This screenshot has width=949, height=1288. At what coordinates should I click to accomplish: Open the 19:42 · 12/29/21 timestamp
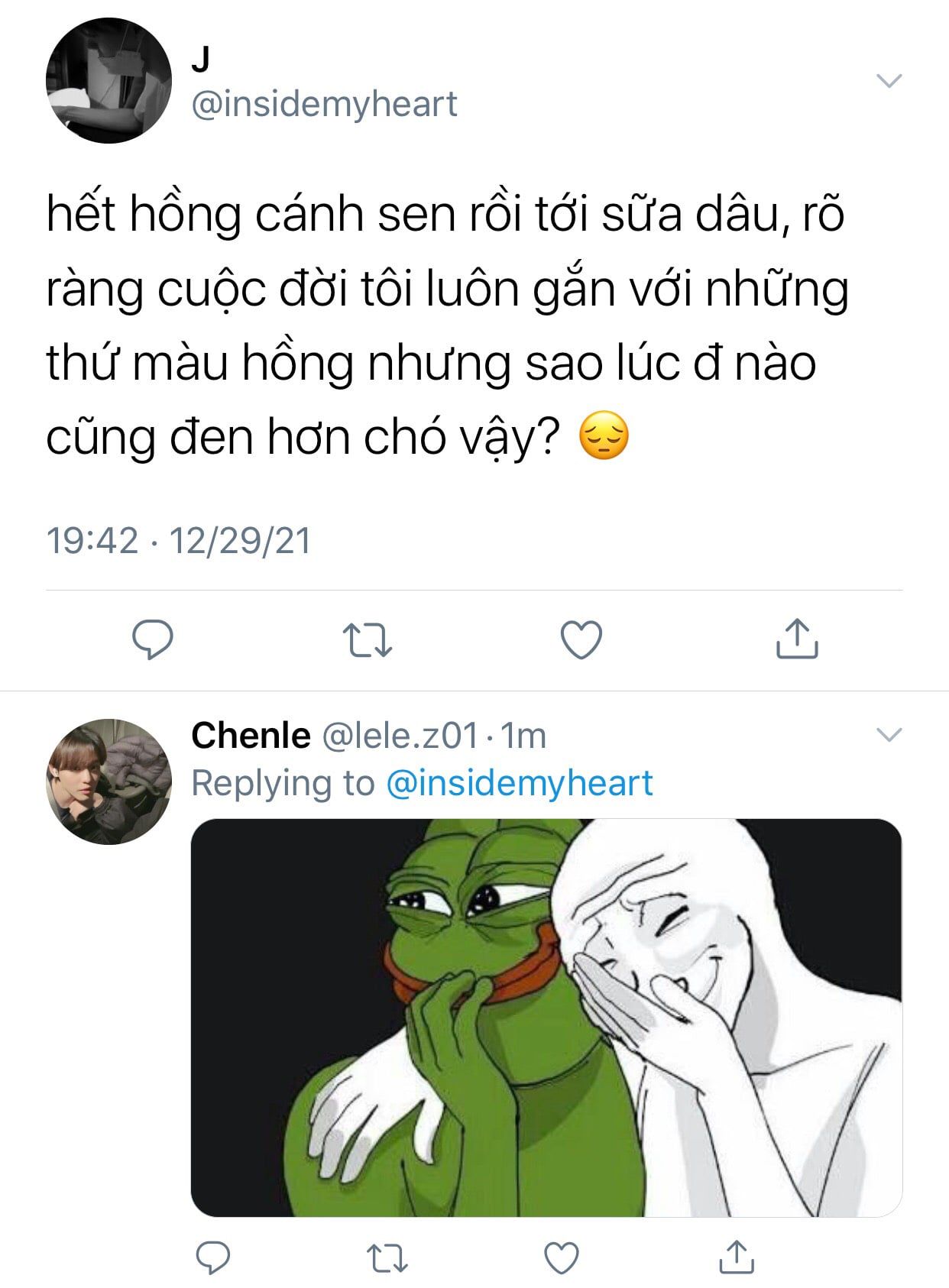click(179, 541)
